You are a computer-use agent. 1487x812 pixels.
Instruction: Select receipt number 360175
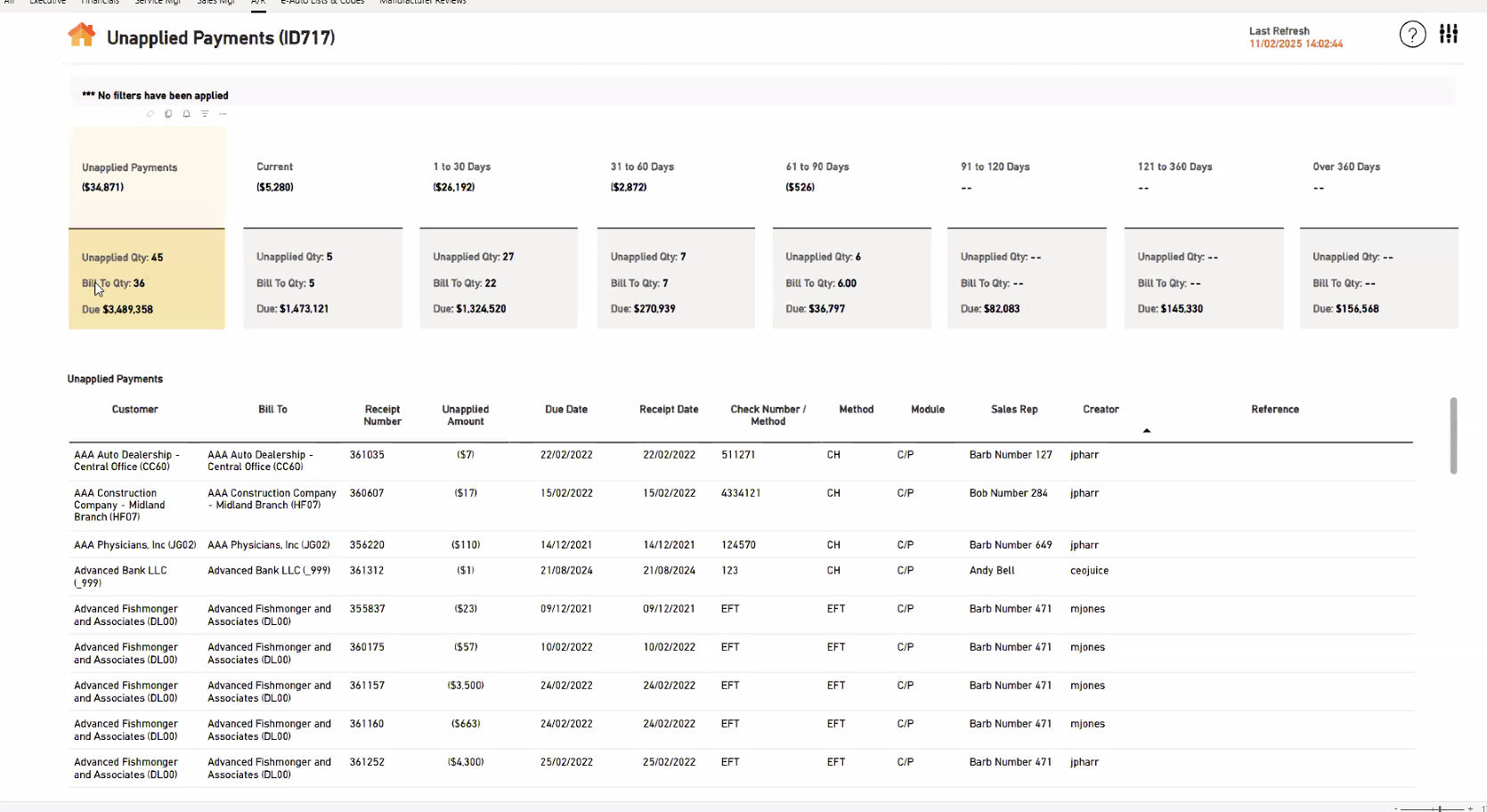tap(367, 647)
